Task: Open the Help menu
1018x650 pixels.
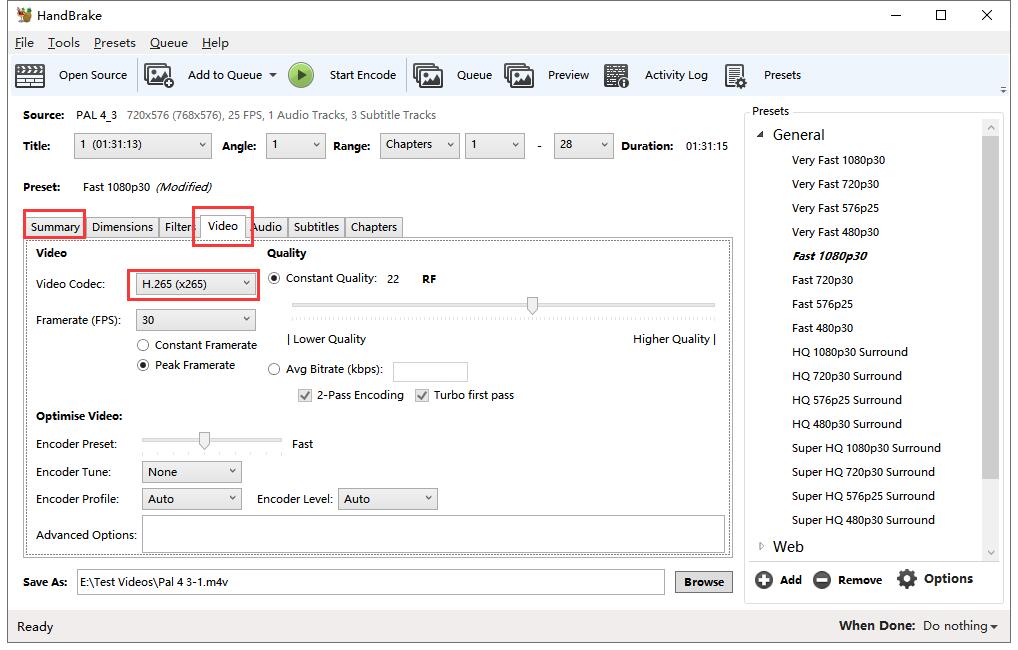Action: pos(215,43)
